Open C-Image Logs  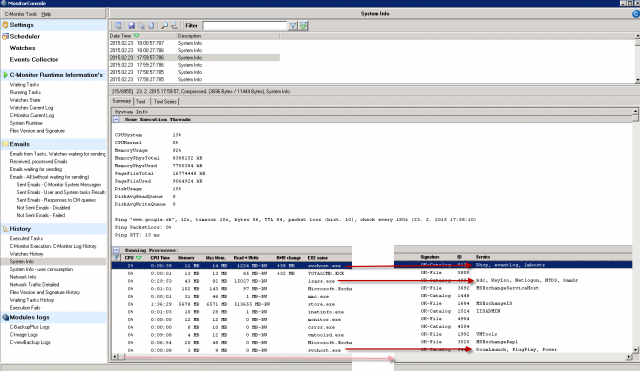[x=24, y=335]
